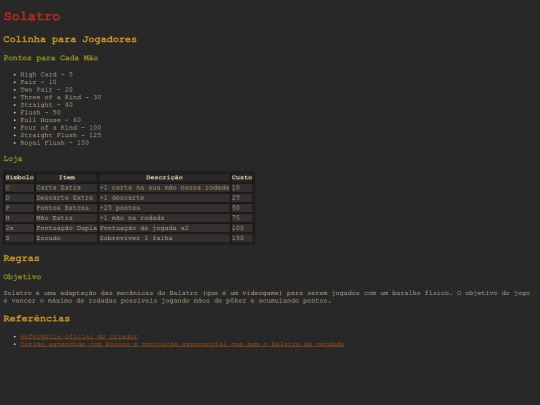This screenshot has width=540, height=405.
Task: Click the paragraph starting "Solatro é uma adaptação"
Action: coord(267,297)
